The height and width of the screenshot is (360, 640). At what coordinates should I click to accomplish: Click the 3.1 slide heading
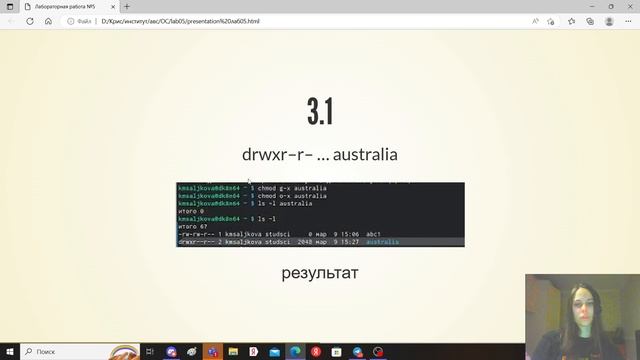pyautogui.click(x=320, y=111)
